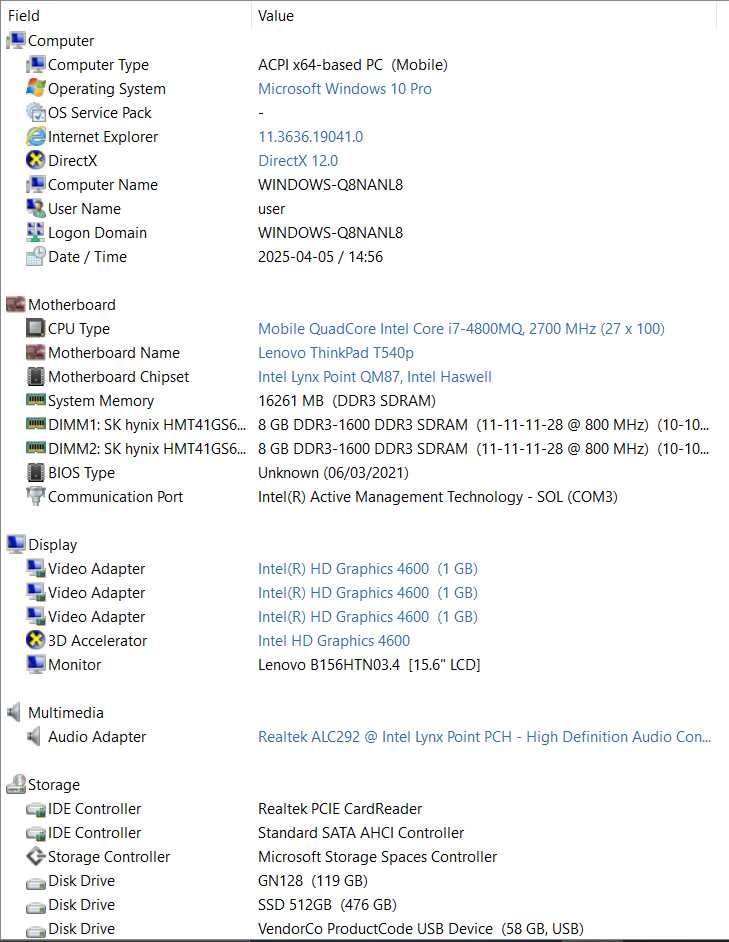Select the System Memory value 16261 MB
This screenshot has width=729, height=942.
tap(347, 401)
